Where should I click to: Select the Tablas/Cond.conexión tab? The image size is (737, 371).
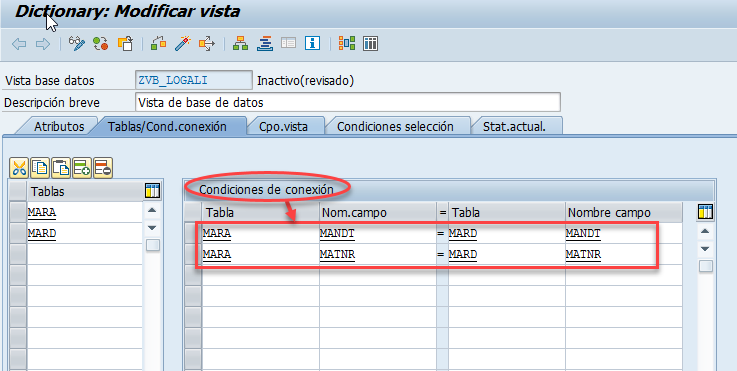167,126
